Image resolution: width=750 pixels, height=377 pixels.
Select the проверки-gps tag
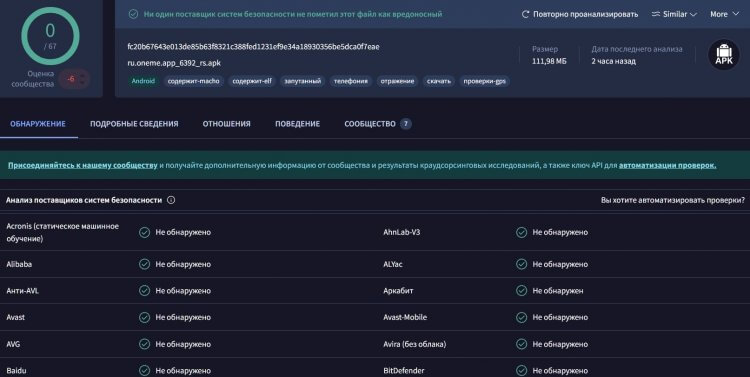pos(485,81)
